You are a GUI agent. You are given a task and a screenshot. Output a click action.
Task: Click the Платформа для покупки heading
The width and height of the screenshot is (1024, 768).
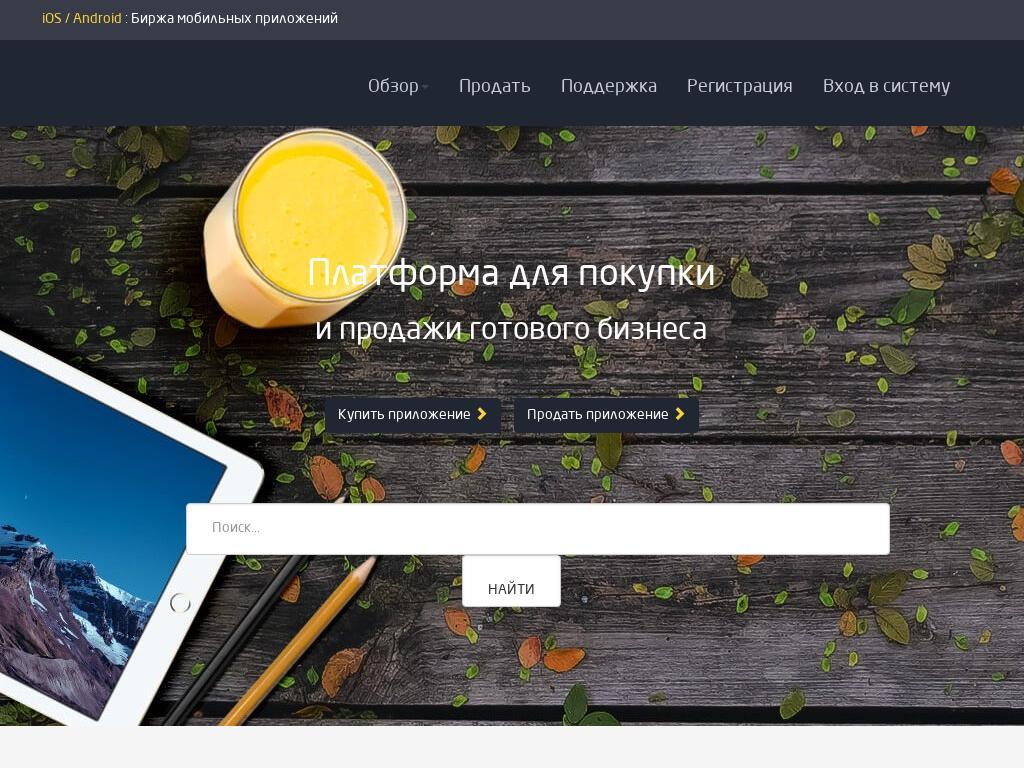click(x=511, y=272)
